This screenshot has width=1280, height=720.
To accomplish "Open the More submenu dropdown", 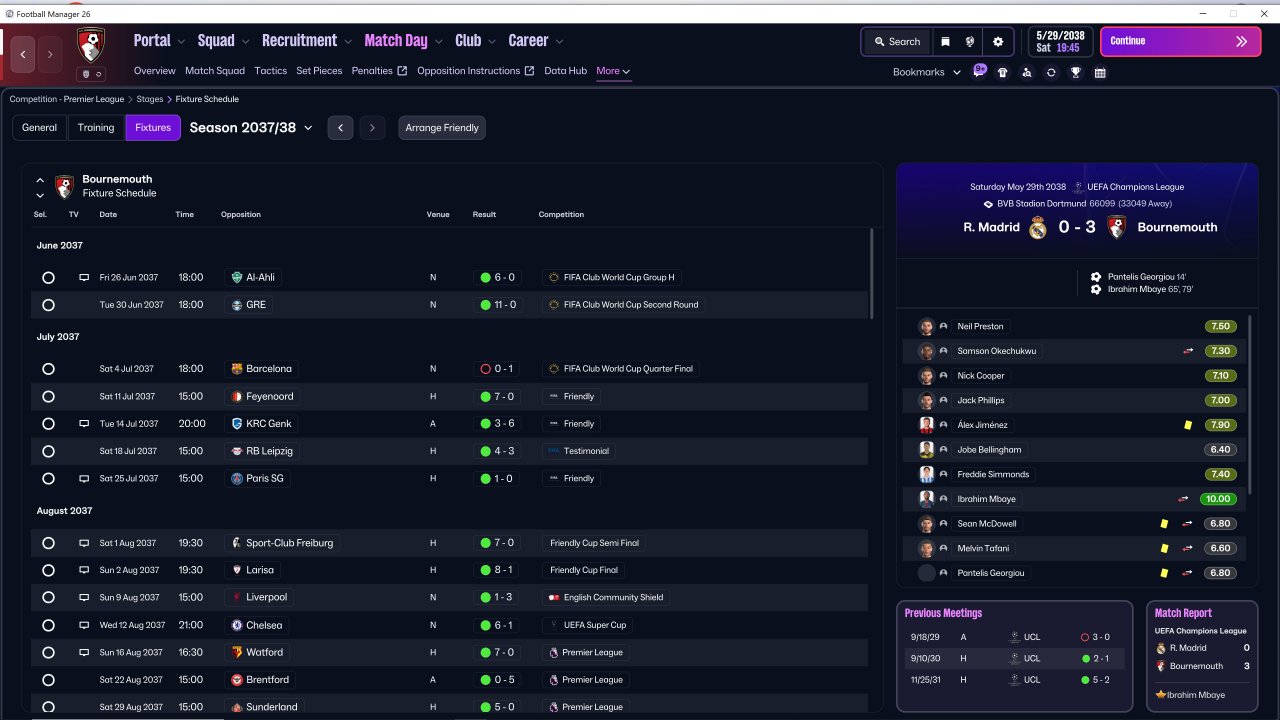I will click(x=613, y=71).
